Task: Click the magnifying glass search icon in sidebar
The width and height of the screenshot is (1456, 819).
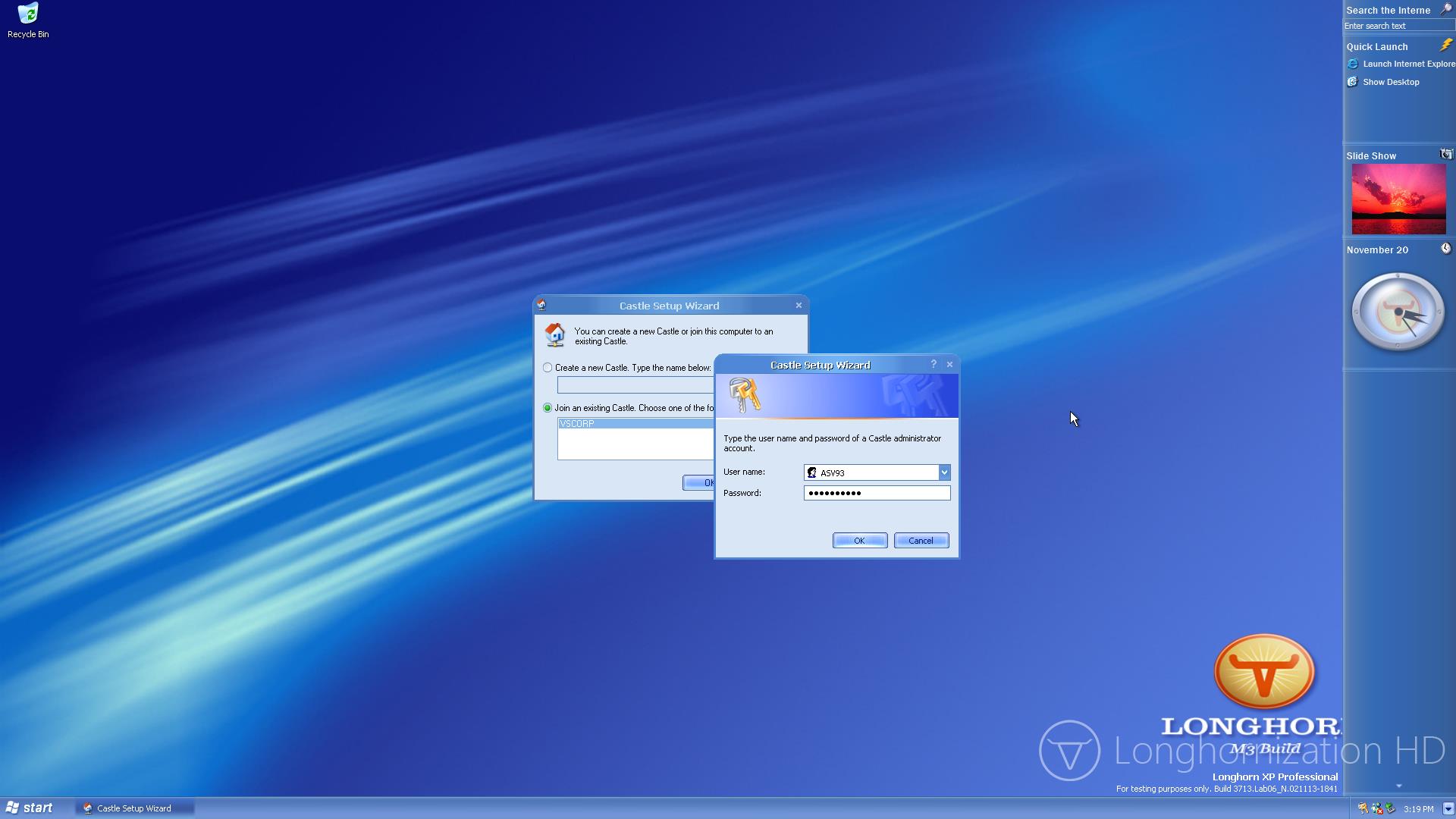Action: click(1445, 10)
